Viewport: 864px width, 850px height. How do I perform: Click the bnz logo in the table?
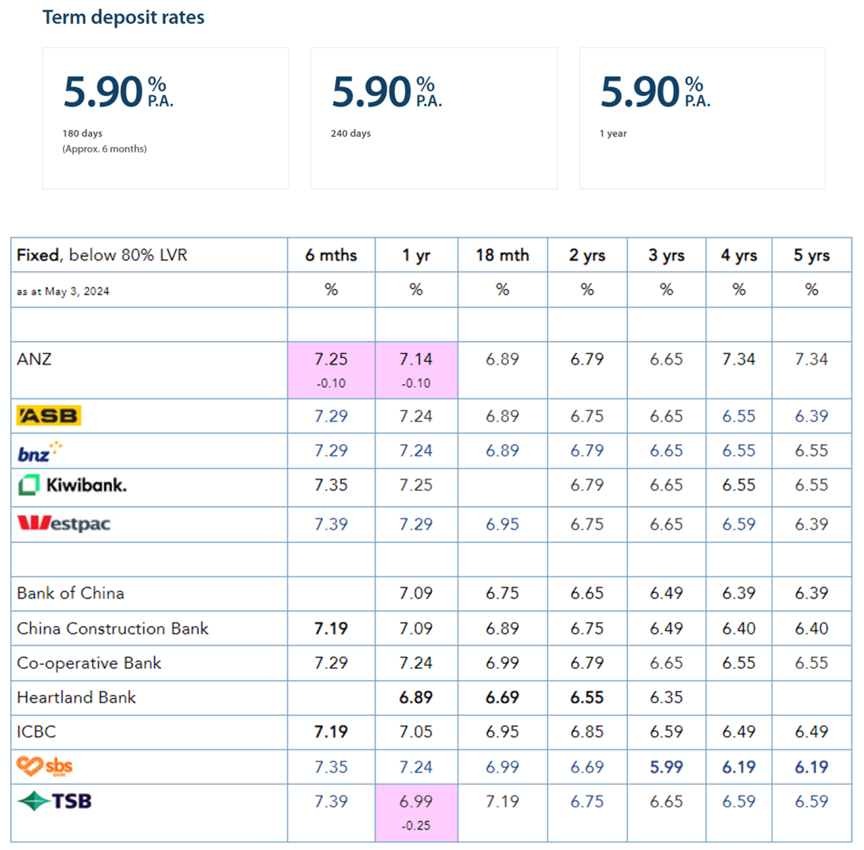40,452
